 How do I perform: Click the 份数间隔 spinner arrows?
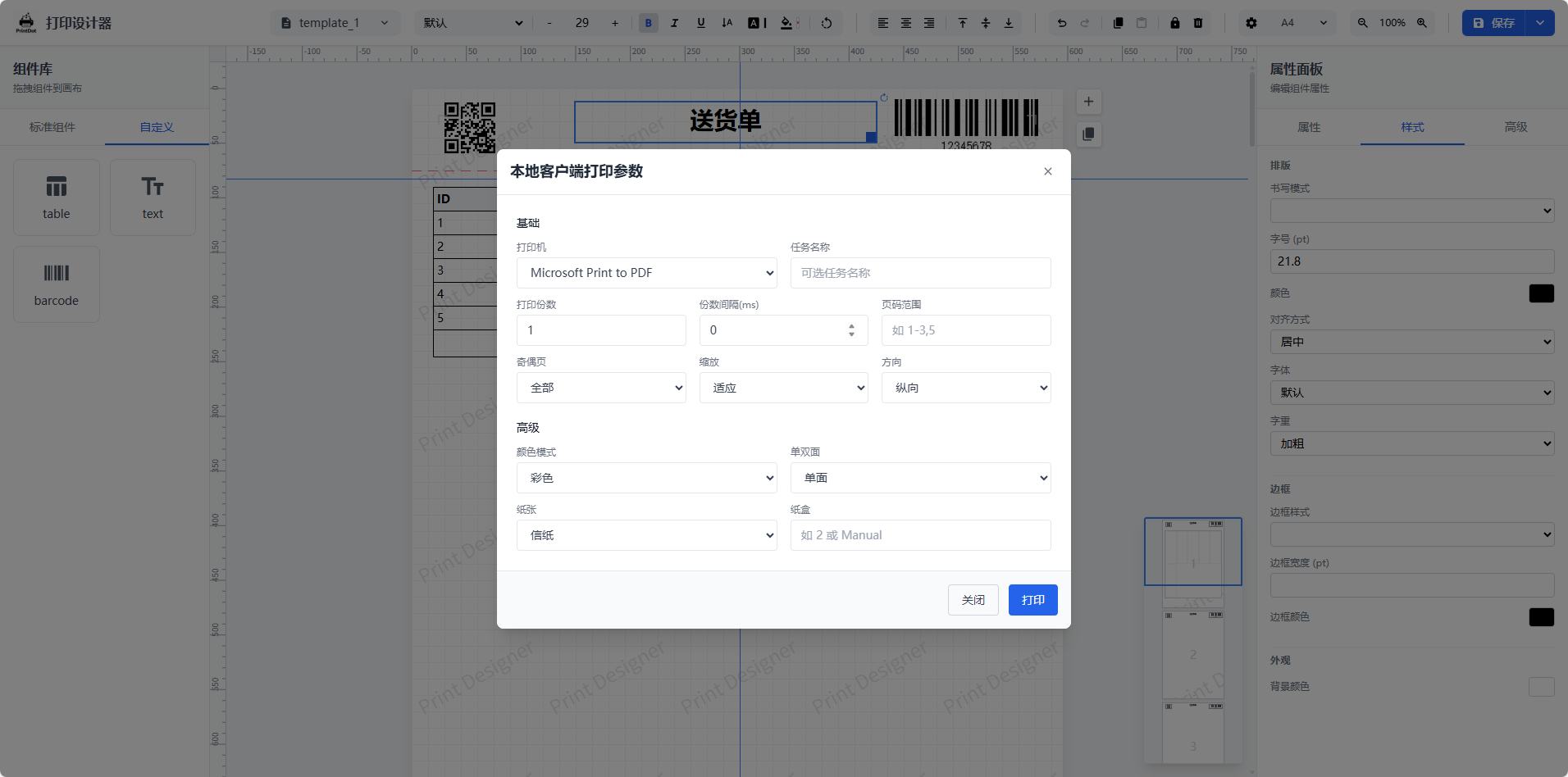(x=851, y=330)
